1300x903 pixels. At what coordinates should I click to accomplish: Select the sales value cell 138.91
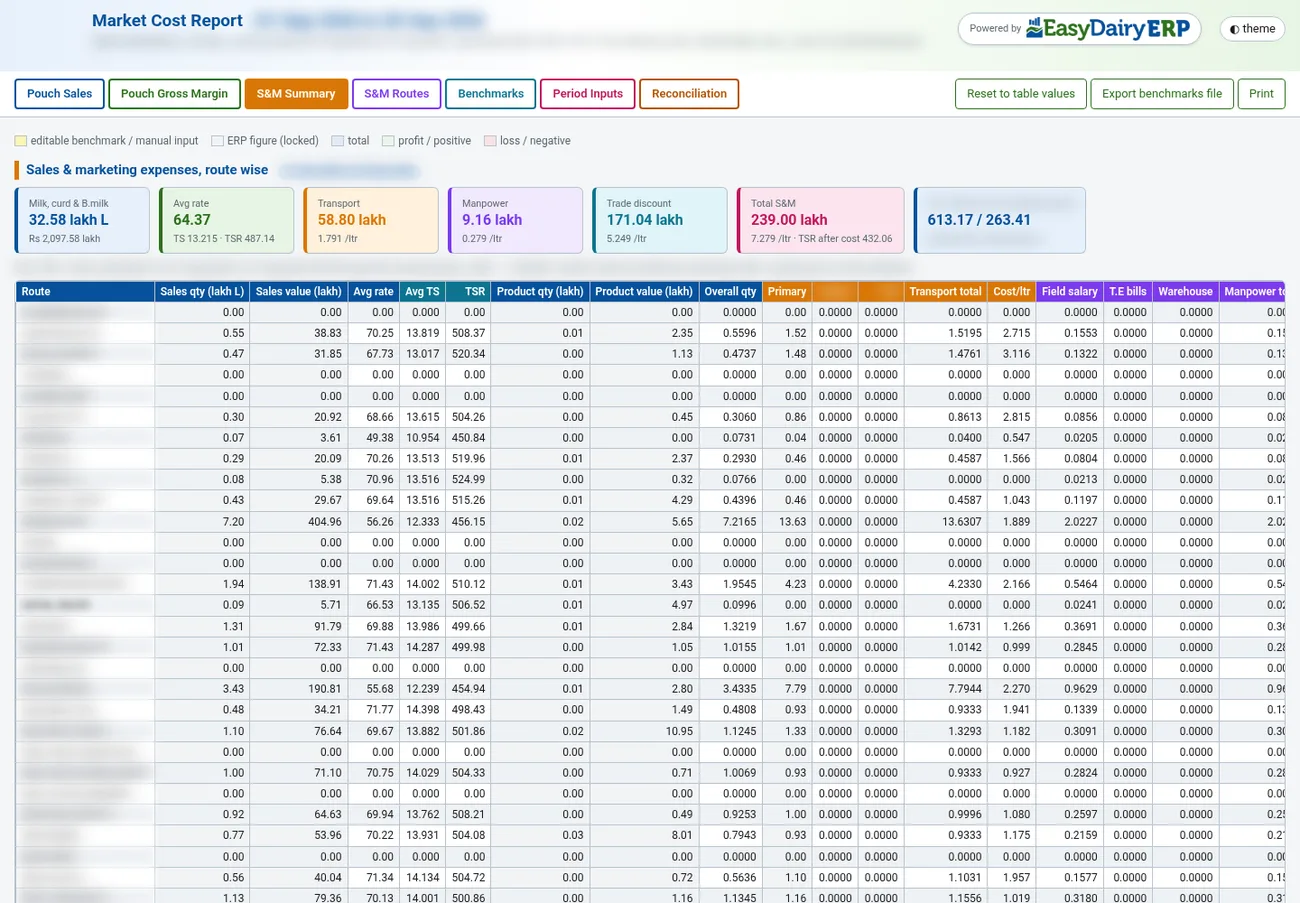(299, 584)
